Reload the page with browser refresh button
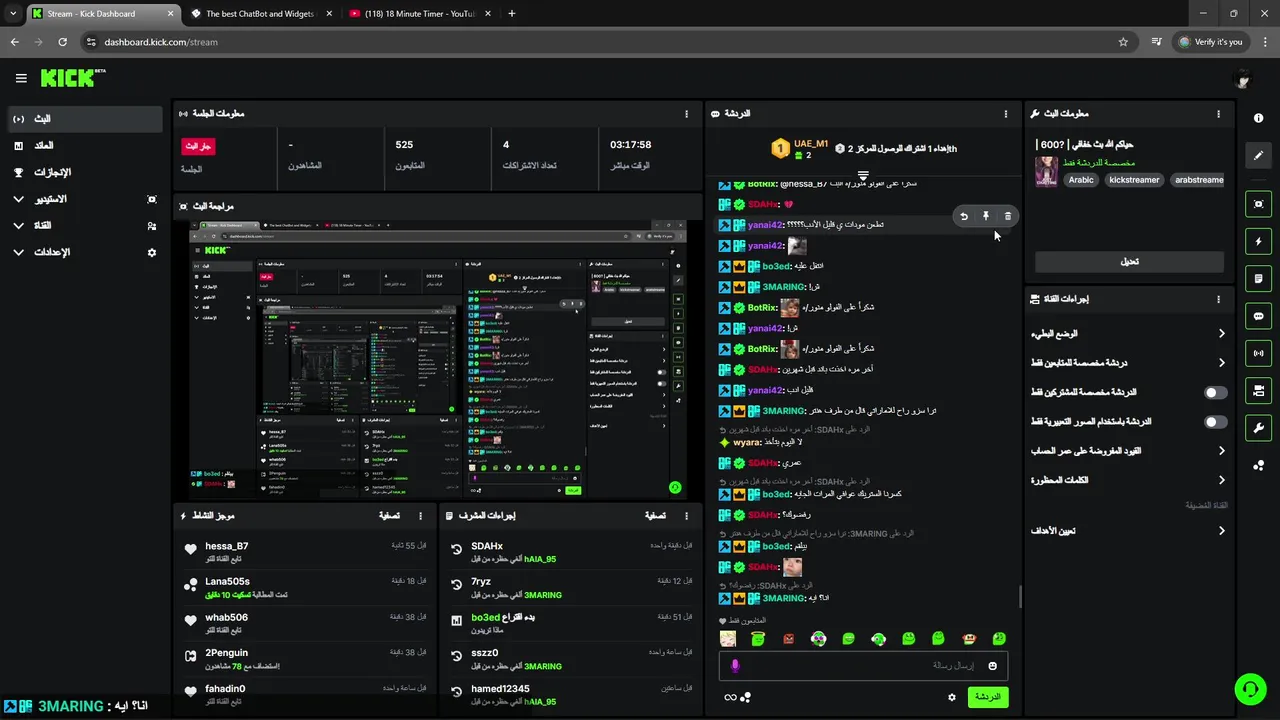Image resolution: width=1280 pixels, height=720 pixels. (62, 42)
